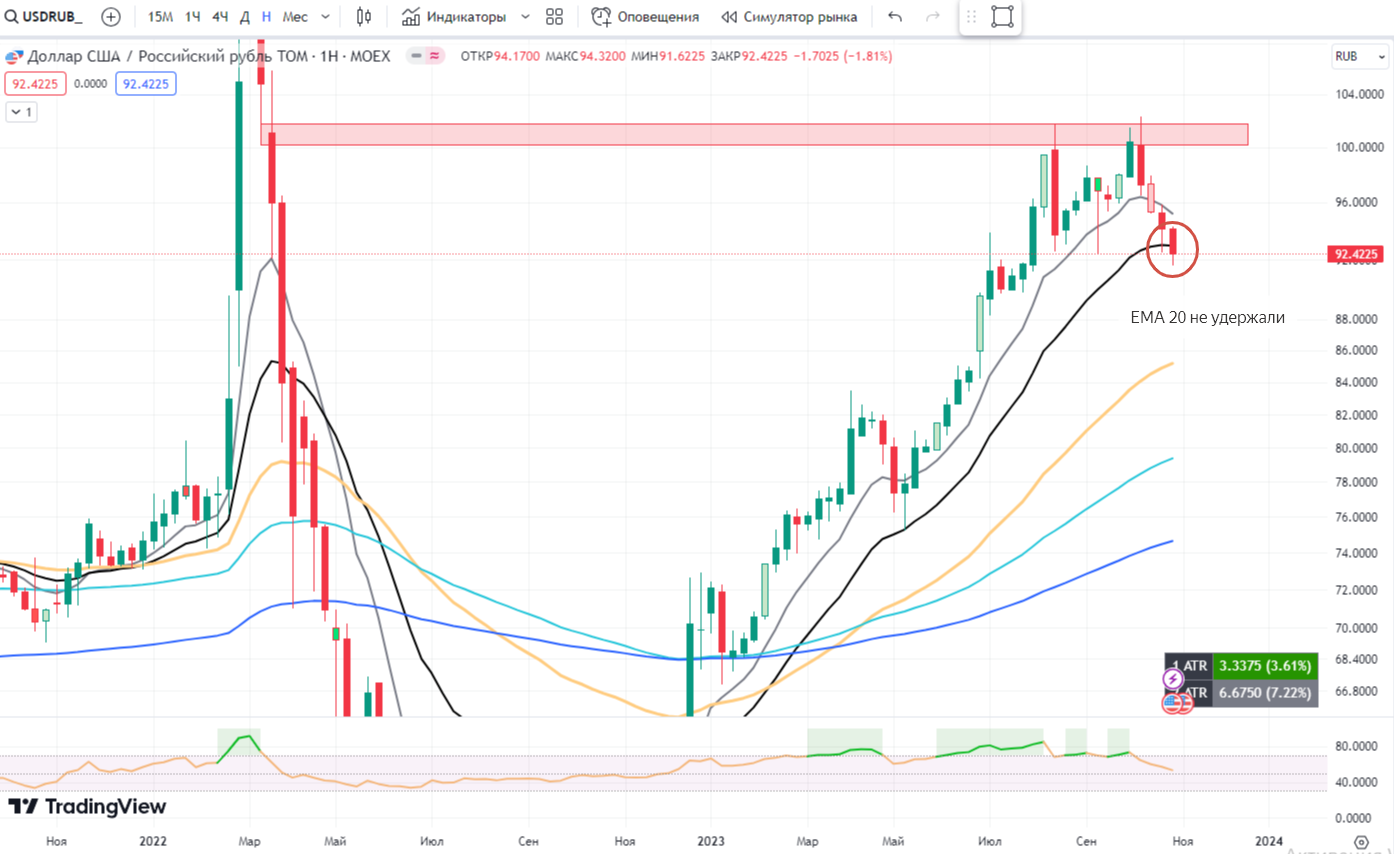Click the purple lightning event icon
Image resolution: width=1394 pixels, height=854 pixels.
point(1174,680)
